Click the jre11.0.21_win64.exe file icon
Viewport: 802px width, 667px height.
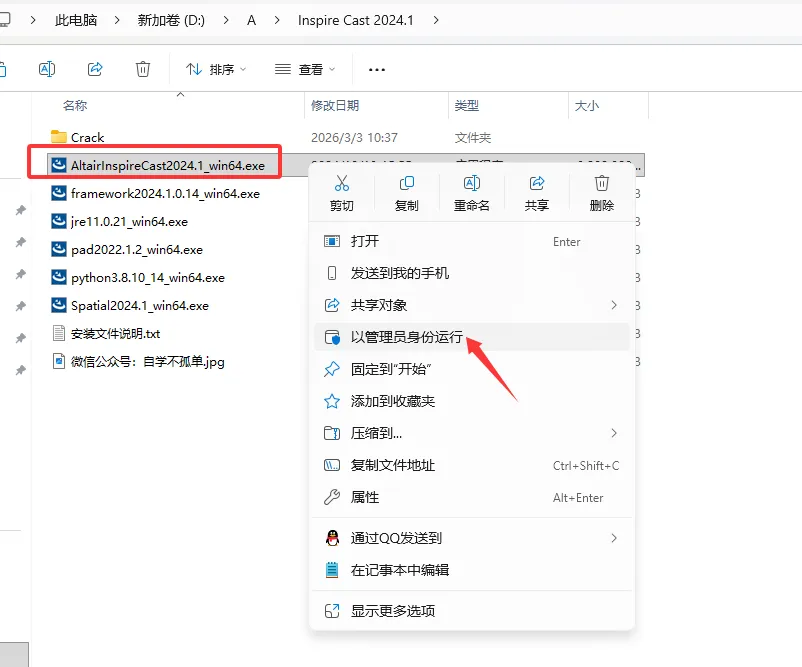click(x=59, y=221)
